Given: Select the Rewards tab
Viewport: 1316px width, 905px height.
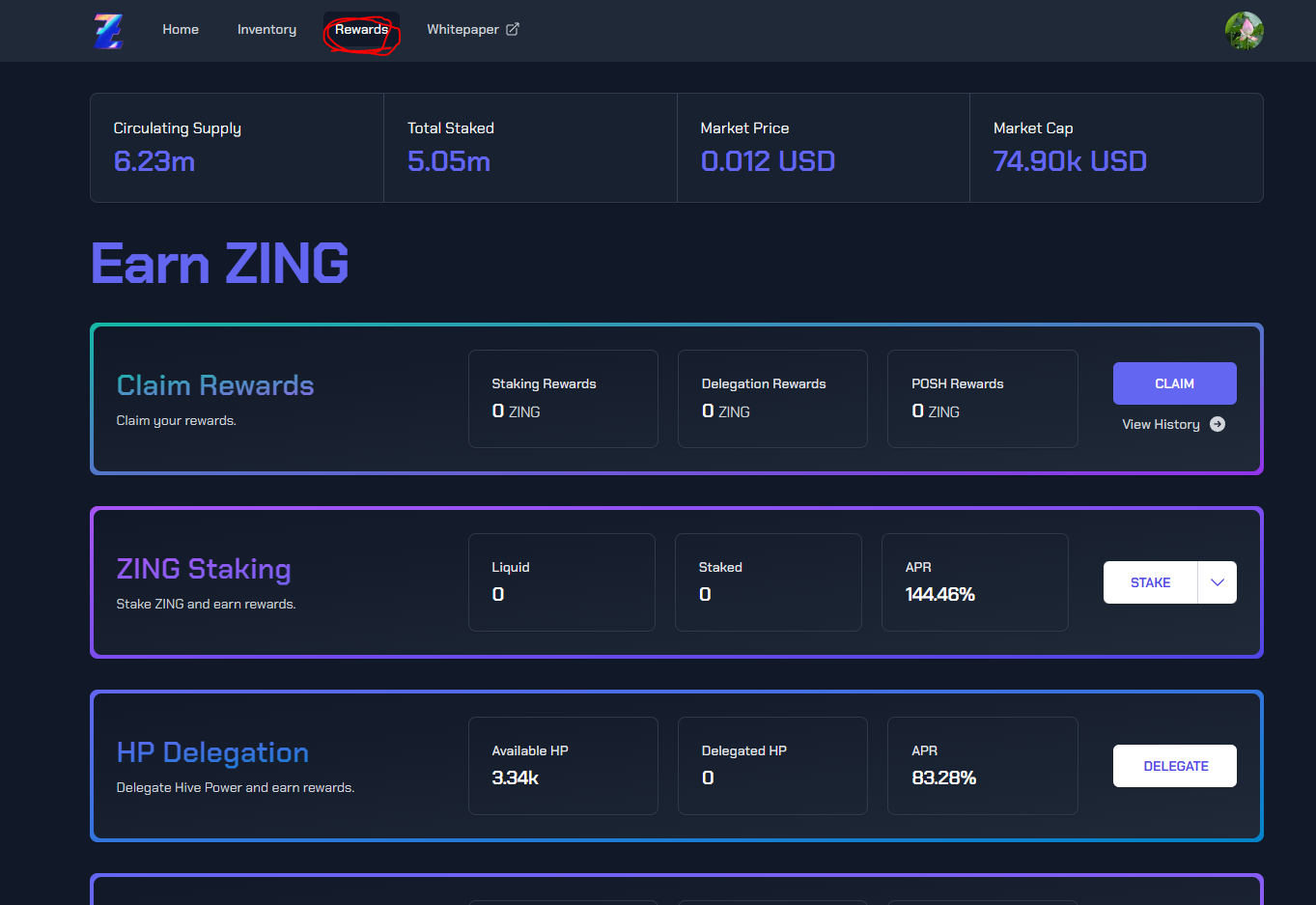Looking at the screenshot, I should click(361, 30).
